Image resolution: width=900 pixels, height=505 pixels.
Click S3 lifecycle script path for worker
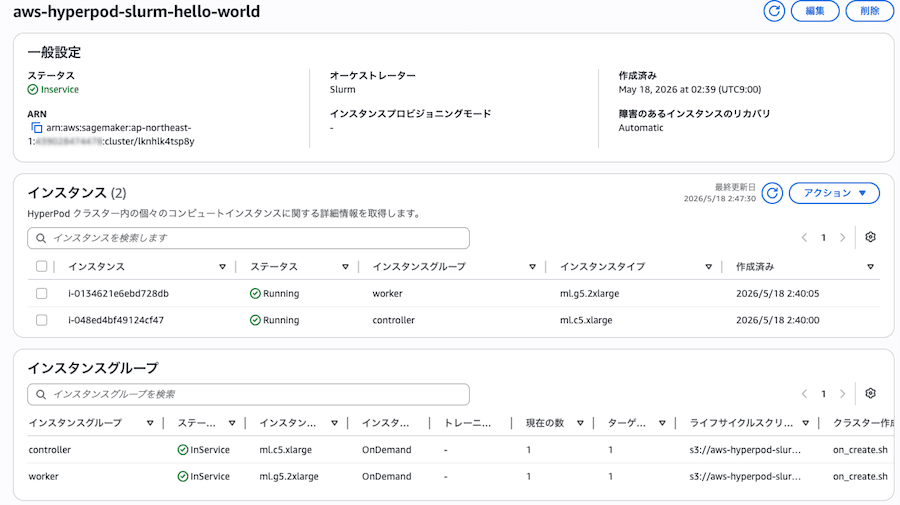coord(745,476)
